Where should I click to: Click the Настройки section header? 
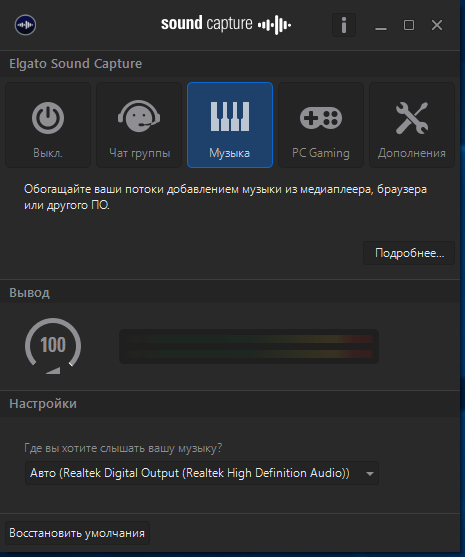(43, 404)
